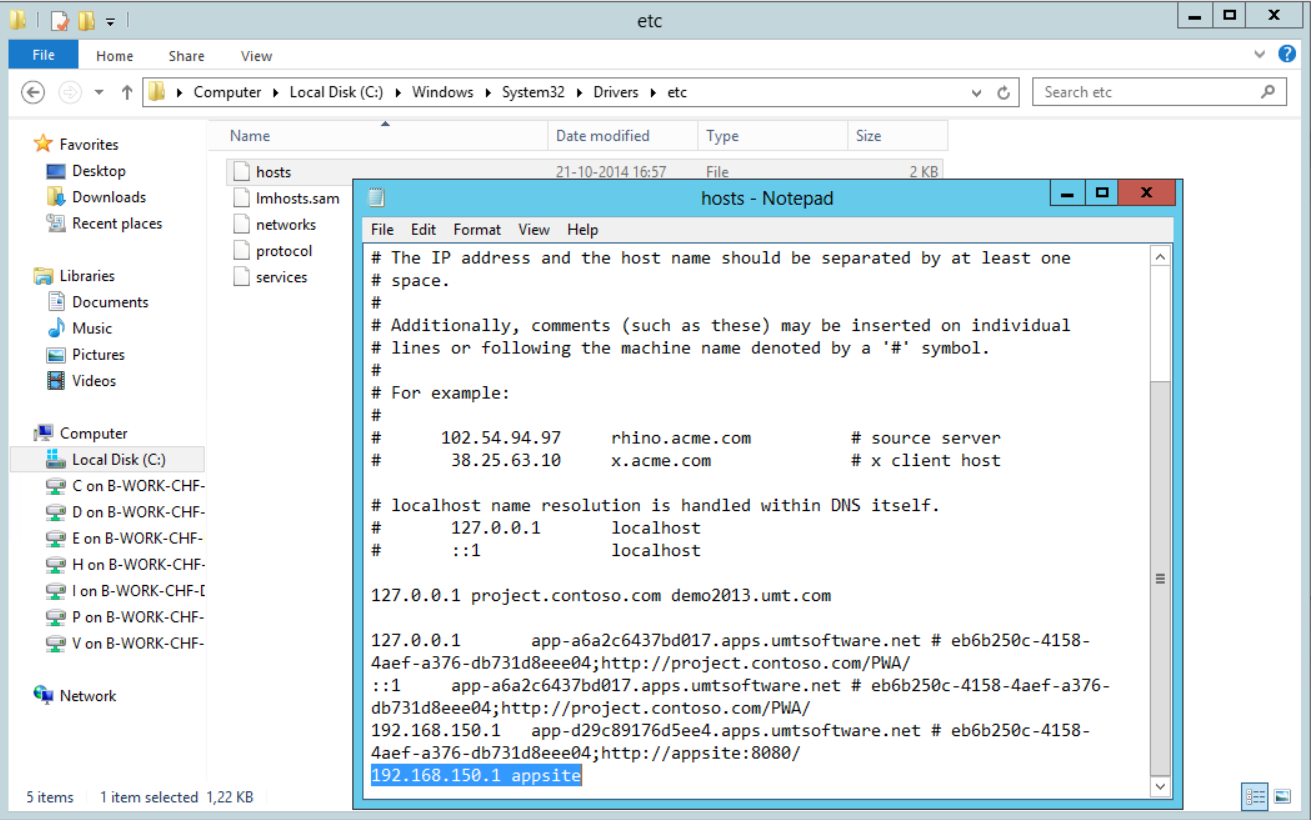
Task: Go back with the Explorer Back arrow
Action: pos(33,92)
